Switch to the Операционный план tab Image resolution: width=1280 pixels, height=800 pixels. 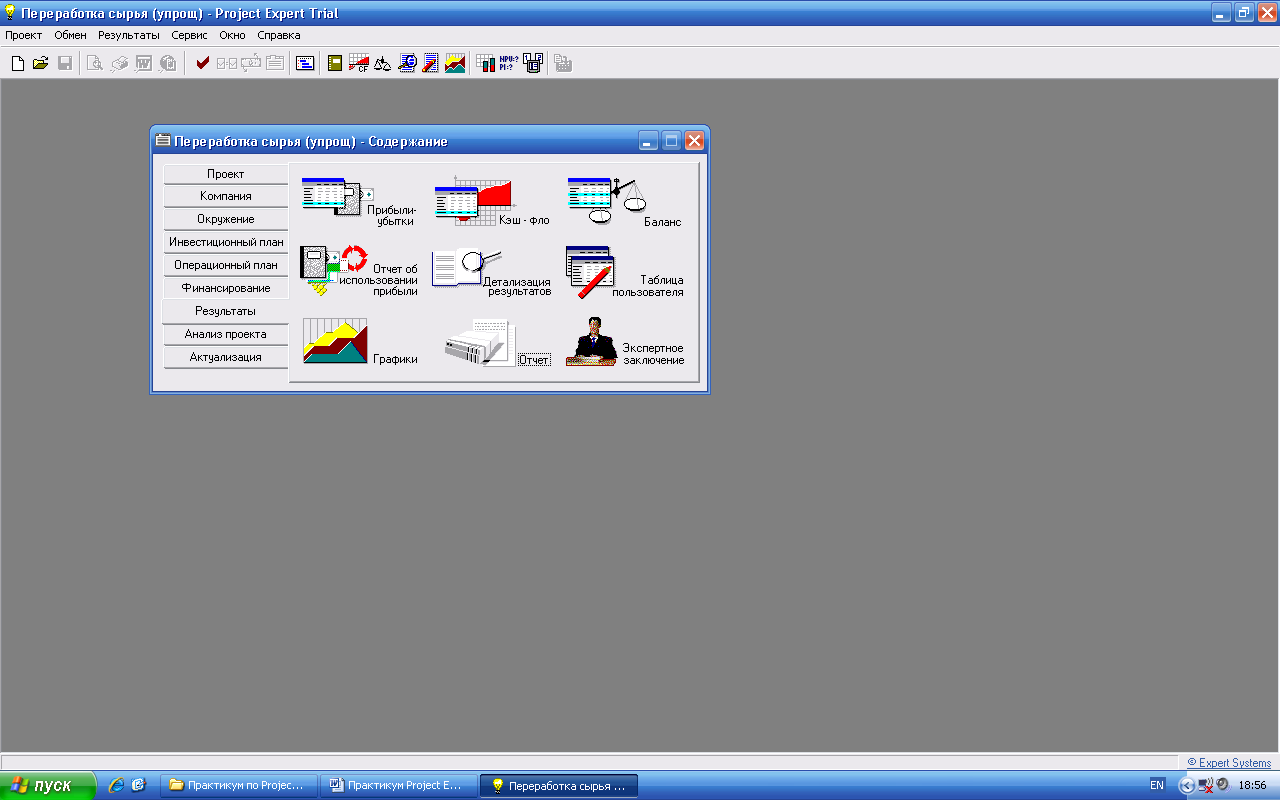(226, 265)
